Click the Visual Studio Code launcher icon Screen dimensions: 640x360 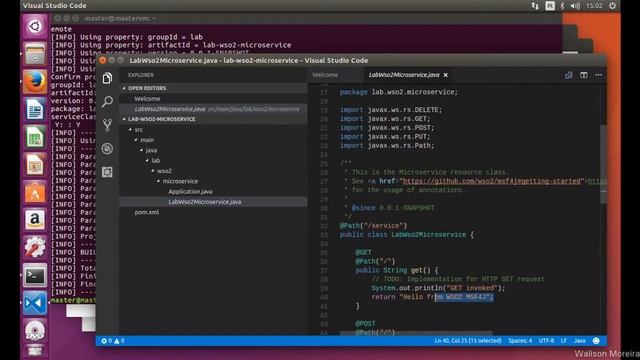click(x=35, y=303)
